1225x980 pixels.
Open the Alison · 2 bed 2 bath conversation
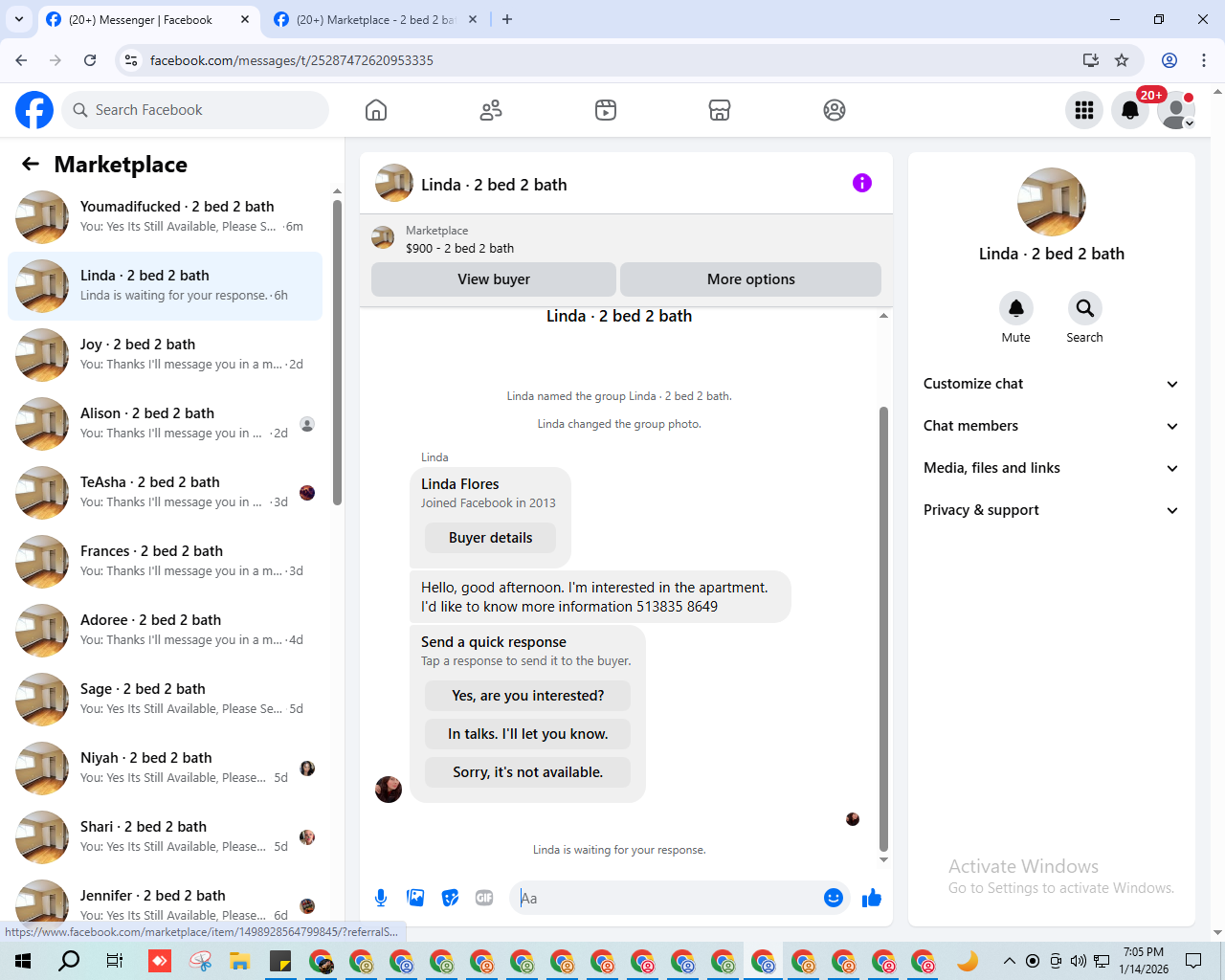tap(165, 424)
